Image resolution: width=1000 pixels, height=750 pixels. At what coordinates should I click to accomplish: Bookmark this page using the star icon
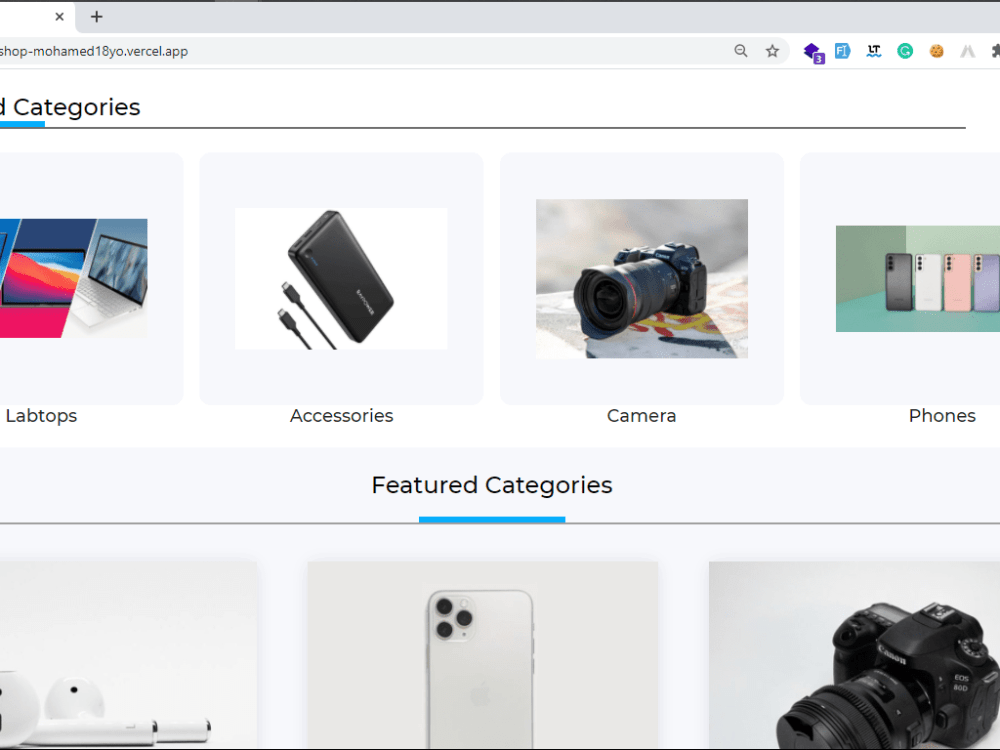772,51
